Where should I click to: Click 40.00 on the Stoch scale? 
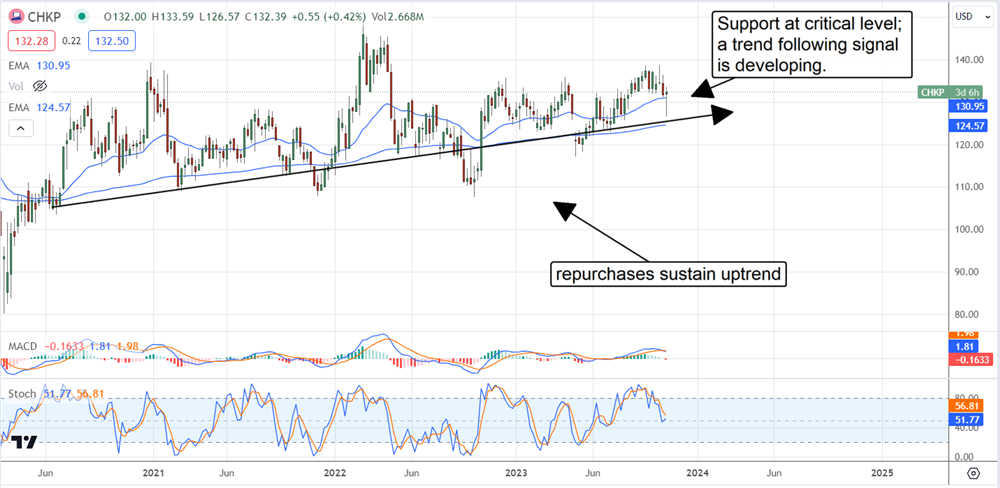coord(966,429)
